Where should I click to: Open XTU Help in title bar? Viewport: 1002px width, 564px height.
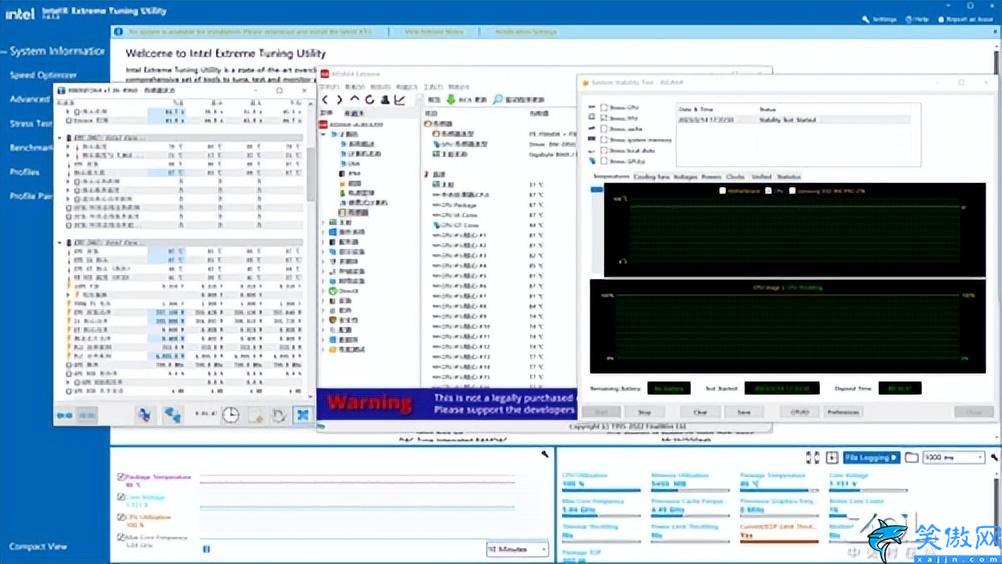coord(916,19)
